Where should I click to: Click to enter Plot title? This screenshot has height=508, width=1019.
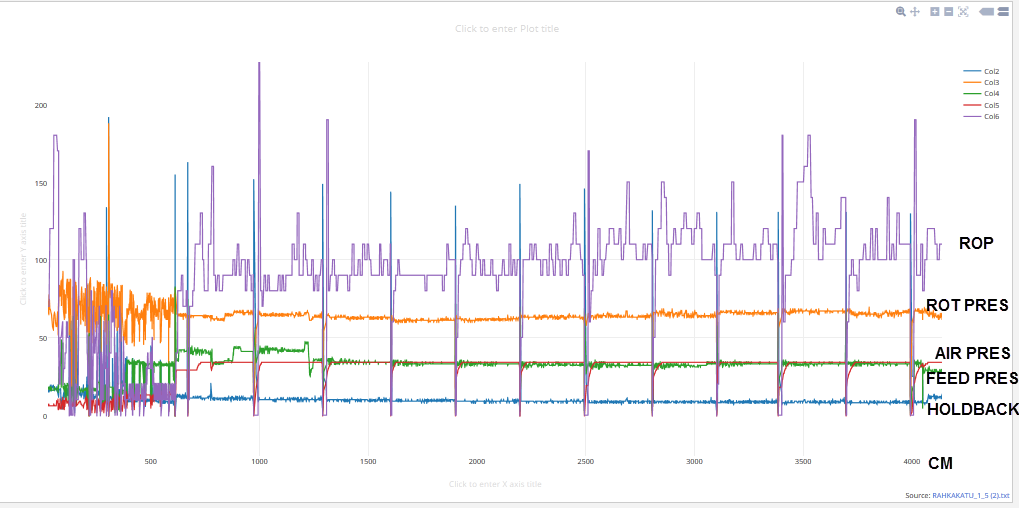507,29
